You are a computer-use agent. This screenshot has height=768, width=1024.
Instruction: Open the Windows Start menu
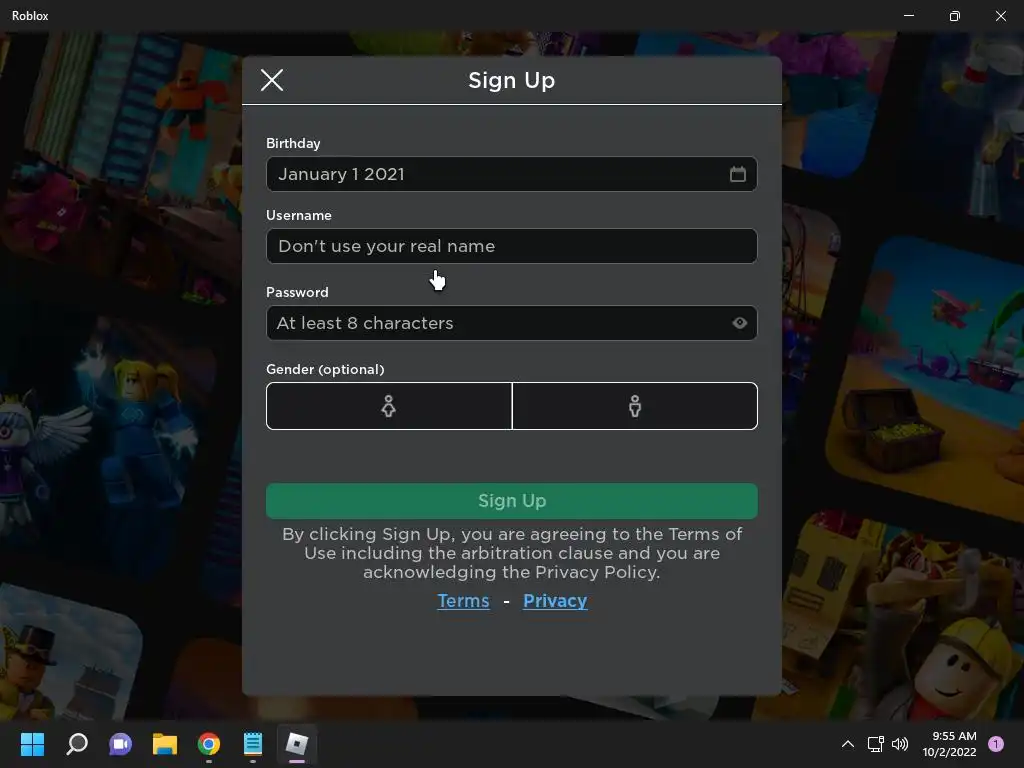pyautogui.click(x=32, y=744)
